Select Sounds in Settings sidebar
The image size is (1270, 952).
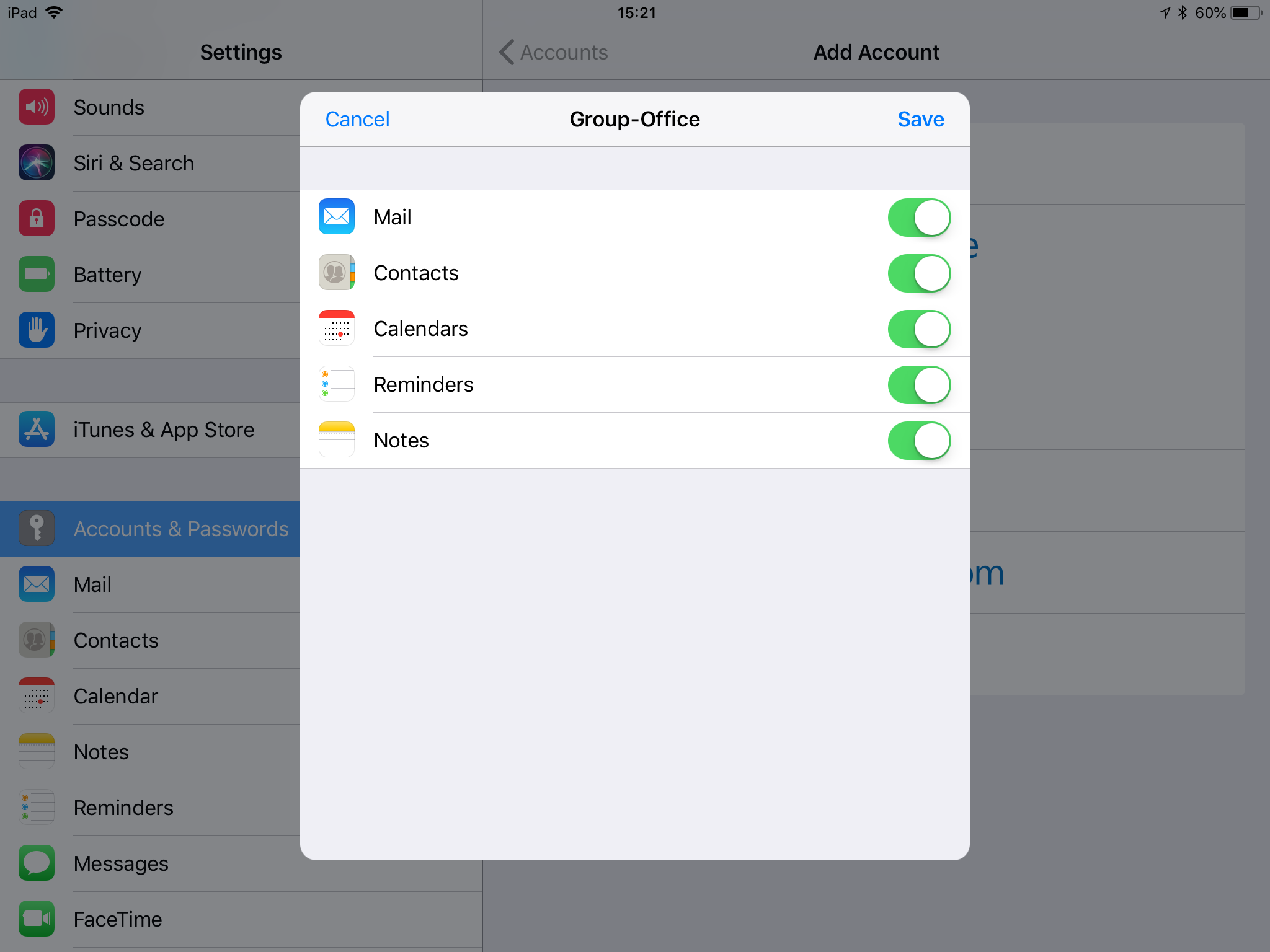(x=150, y=107)
